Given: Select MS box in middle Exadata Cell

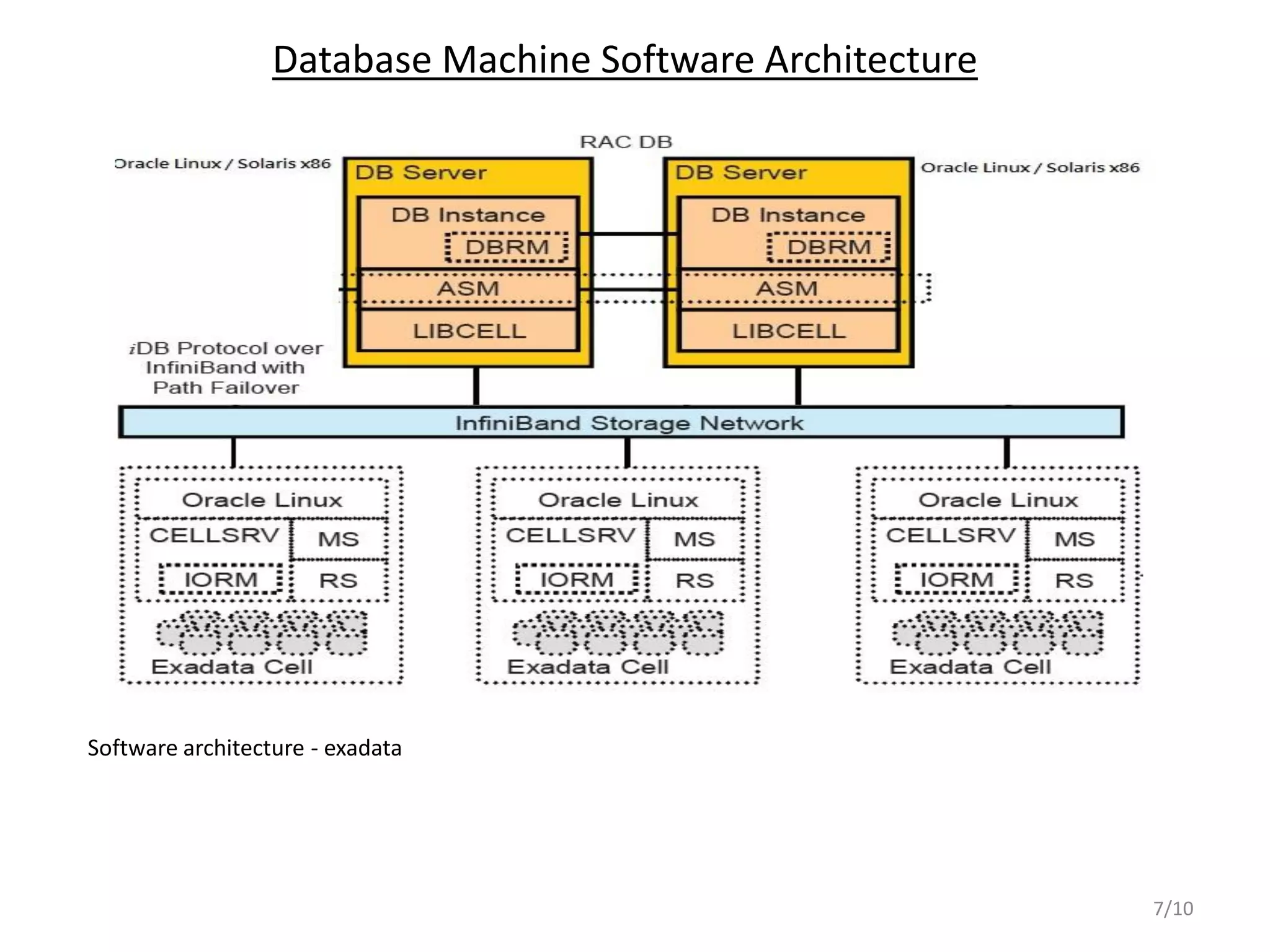Looking at the screenshot, I should click(x=695, y=539).
